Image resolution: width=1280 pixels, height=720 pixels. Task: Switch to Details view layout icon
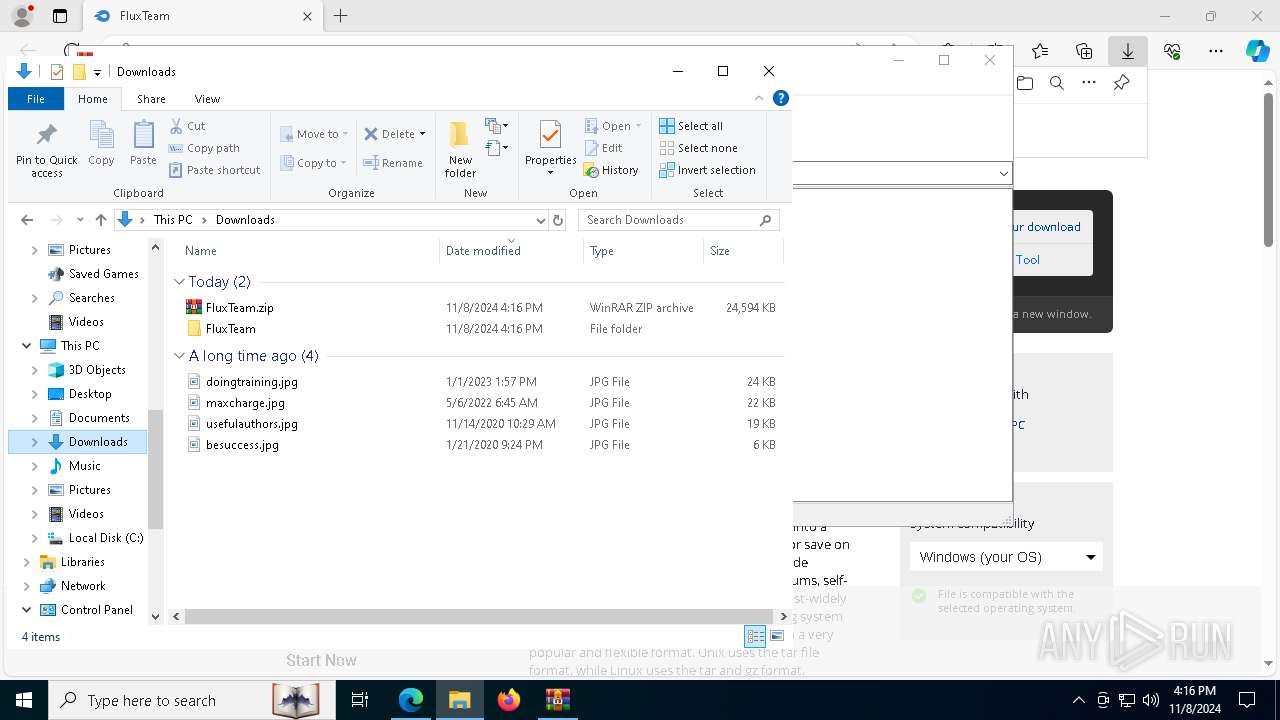pos(755,637)
